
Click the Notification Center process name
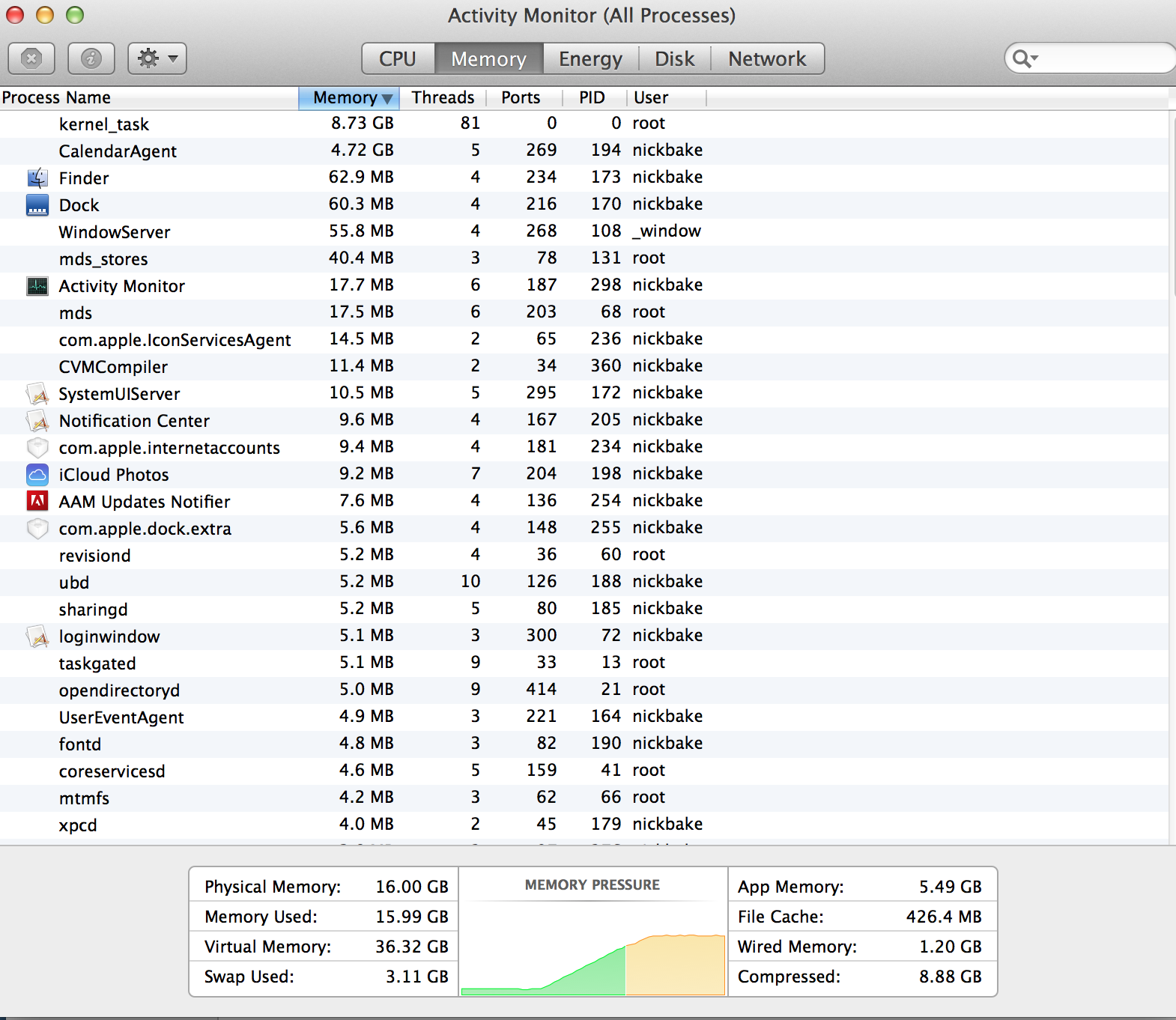(x=134, y=421)
